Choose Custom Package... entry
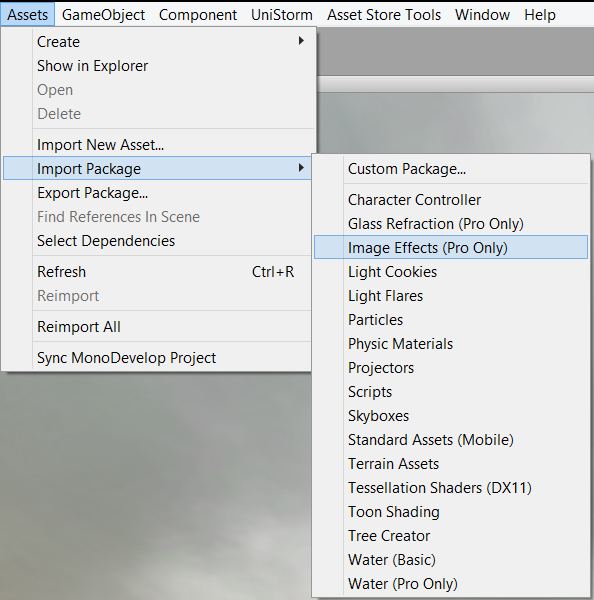Image resolution: width=594 pixels, height=600 pixels. point(451,169)
